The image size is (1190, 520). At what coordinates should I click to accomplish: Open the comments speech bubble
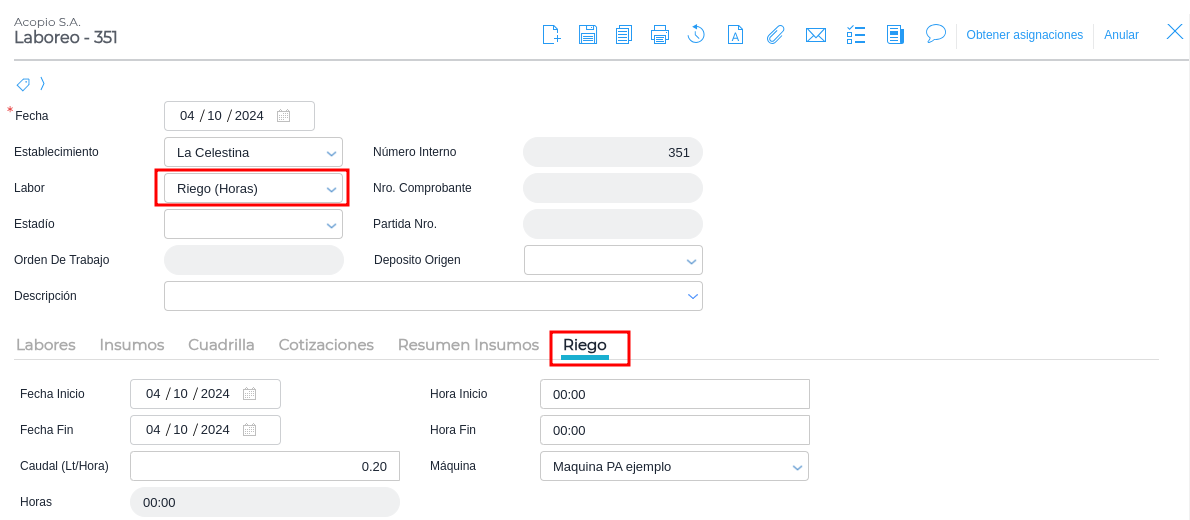(936, 34)
